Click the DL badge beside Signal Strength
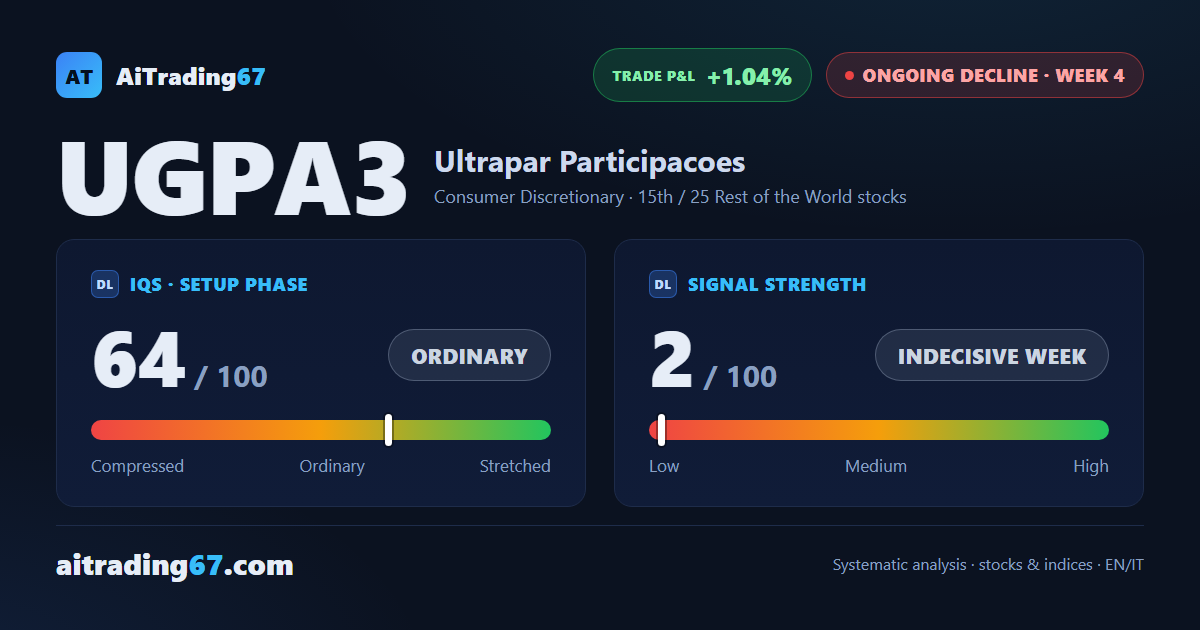Image resolution: width=1200 pixels, height=630 pixels. pos(663,285)
